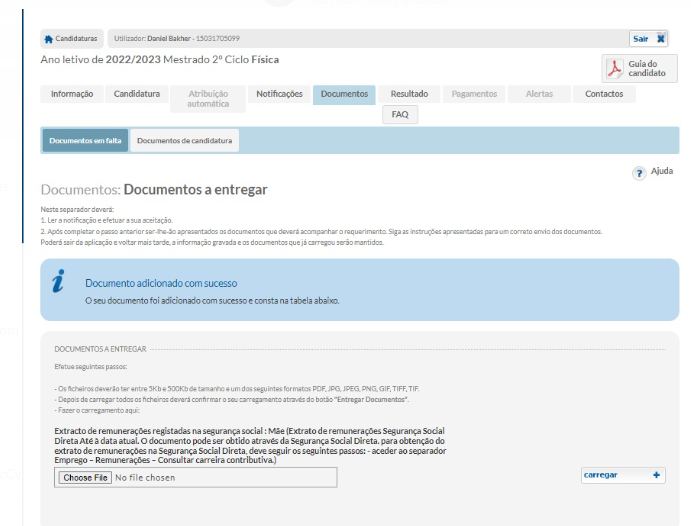This screenshot has width=691, height=526.
Task: Select the Pagamentos tab
Action: point(474,94)
